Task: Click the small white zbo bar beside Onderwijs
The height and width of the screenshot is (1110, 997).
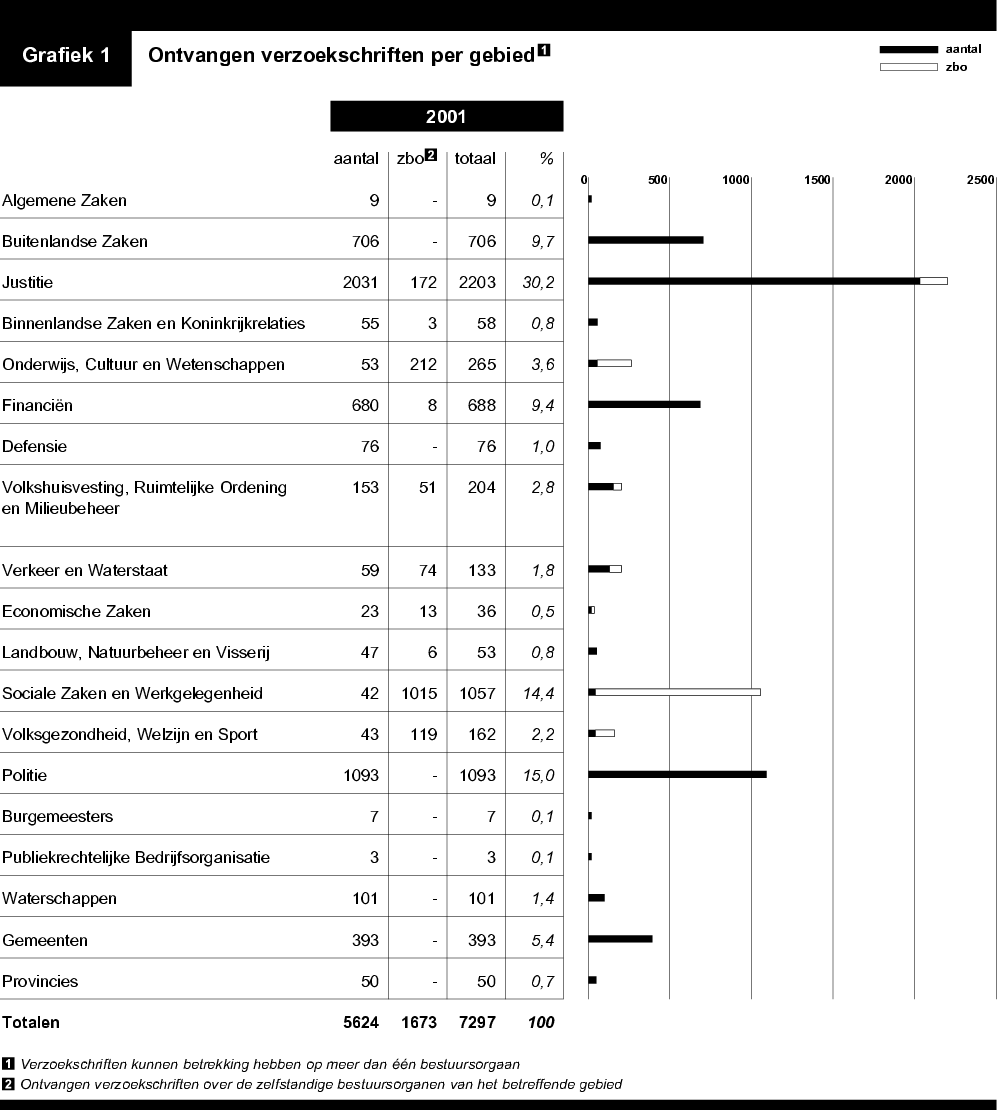Action: click(612, 364)
